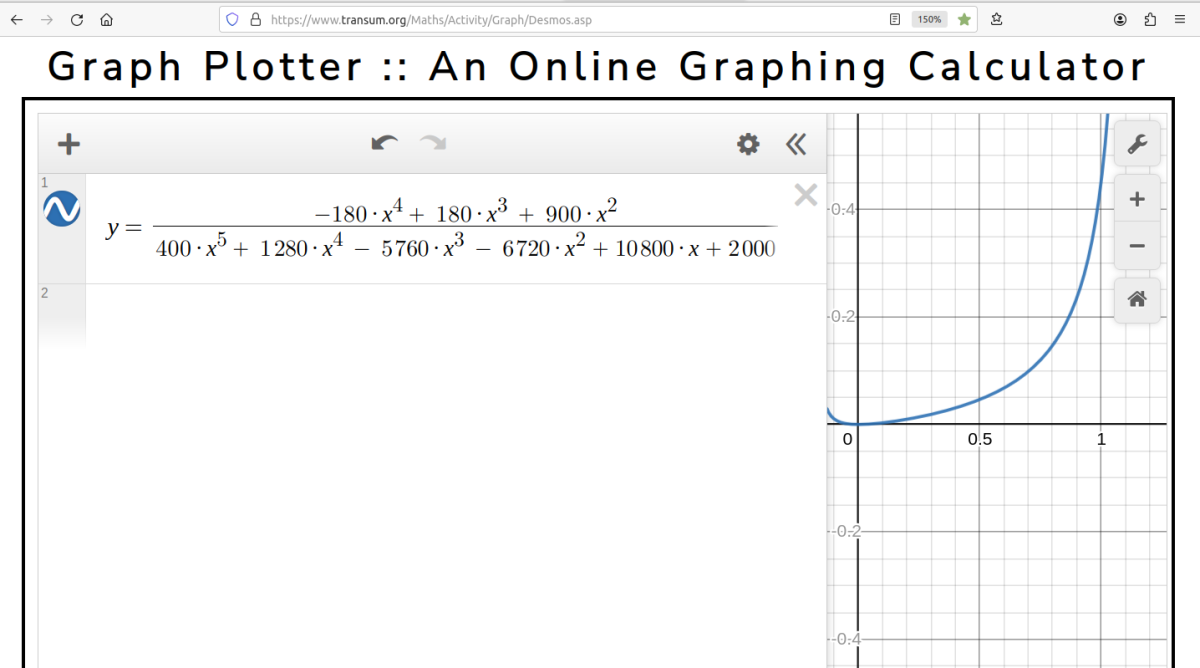Click the padlock connection info icon
The width and height of the screenshot is (1200, 668).
pyautogui.click(x=255, y=19)
